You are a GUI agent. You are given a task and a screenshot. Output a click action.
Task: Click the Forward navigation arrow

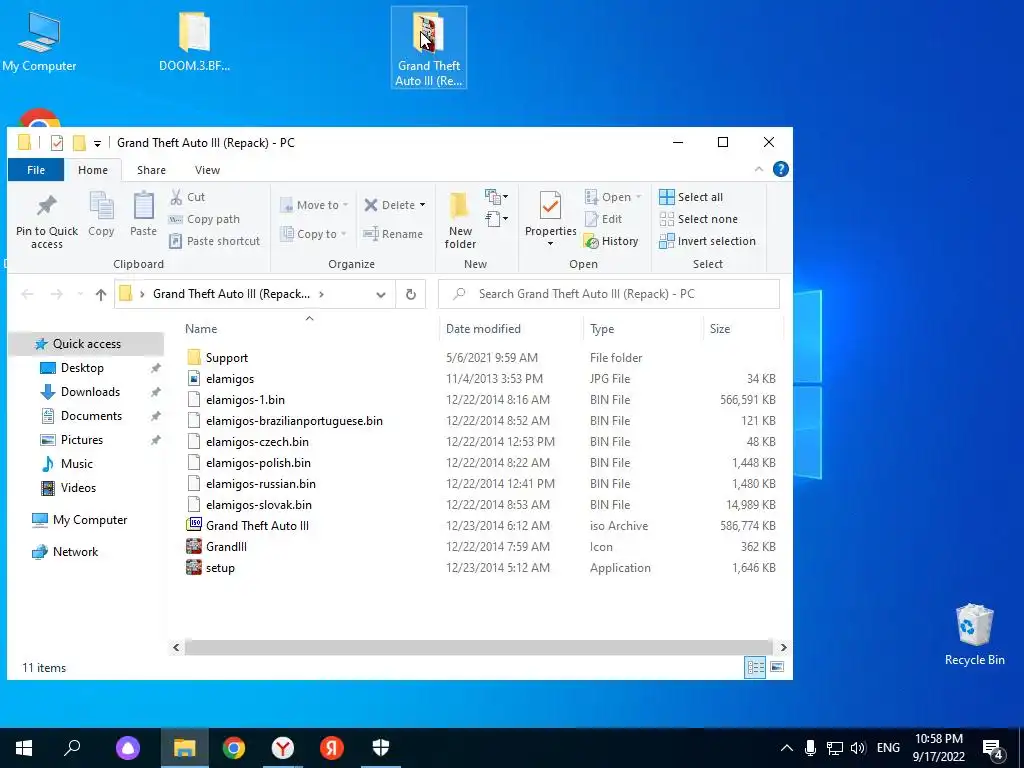[x=57, y=295]
